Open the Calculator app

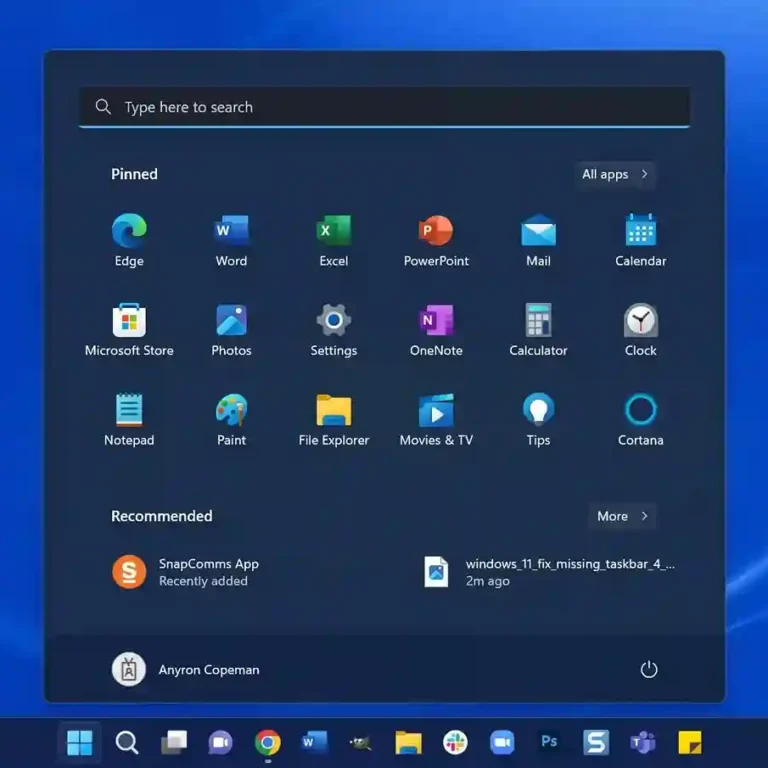coord(538,329)
